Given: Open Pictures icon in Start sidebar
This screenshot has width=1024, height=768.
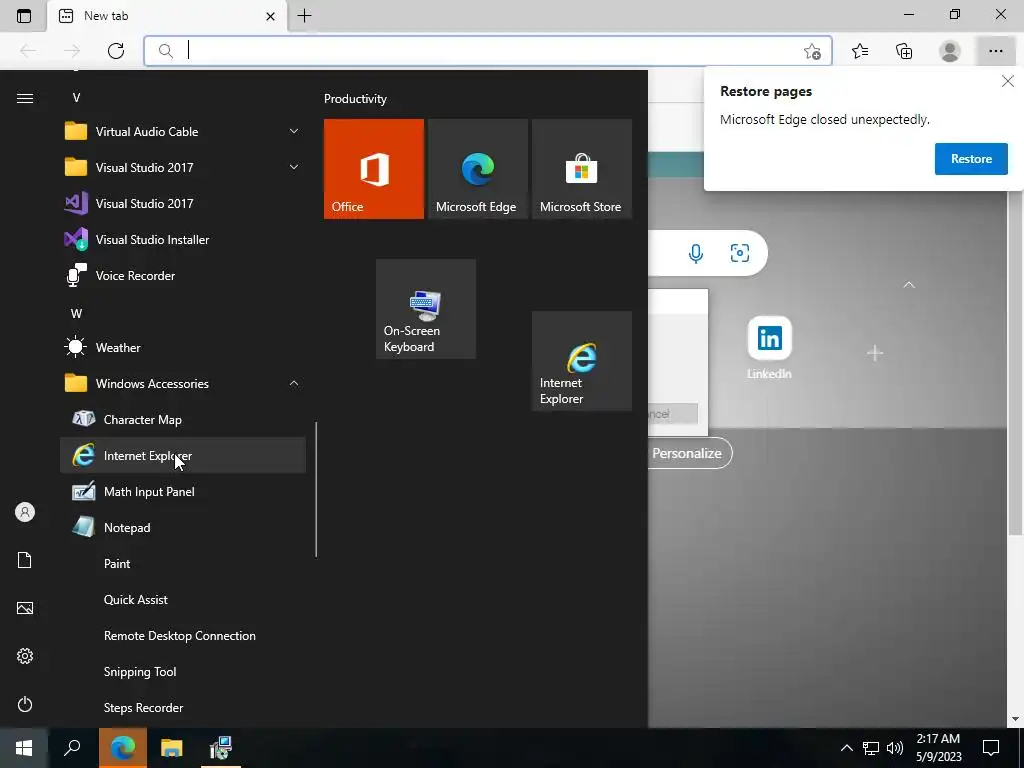Looking at the screenshot, I should [25, 608].
